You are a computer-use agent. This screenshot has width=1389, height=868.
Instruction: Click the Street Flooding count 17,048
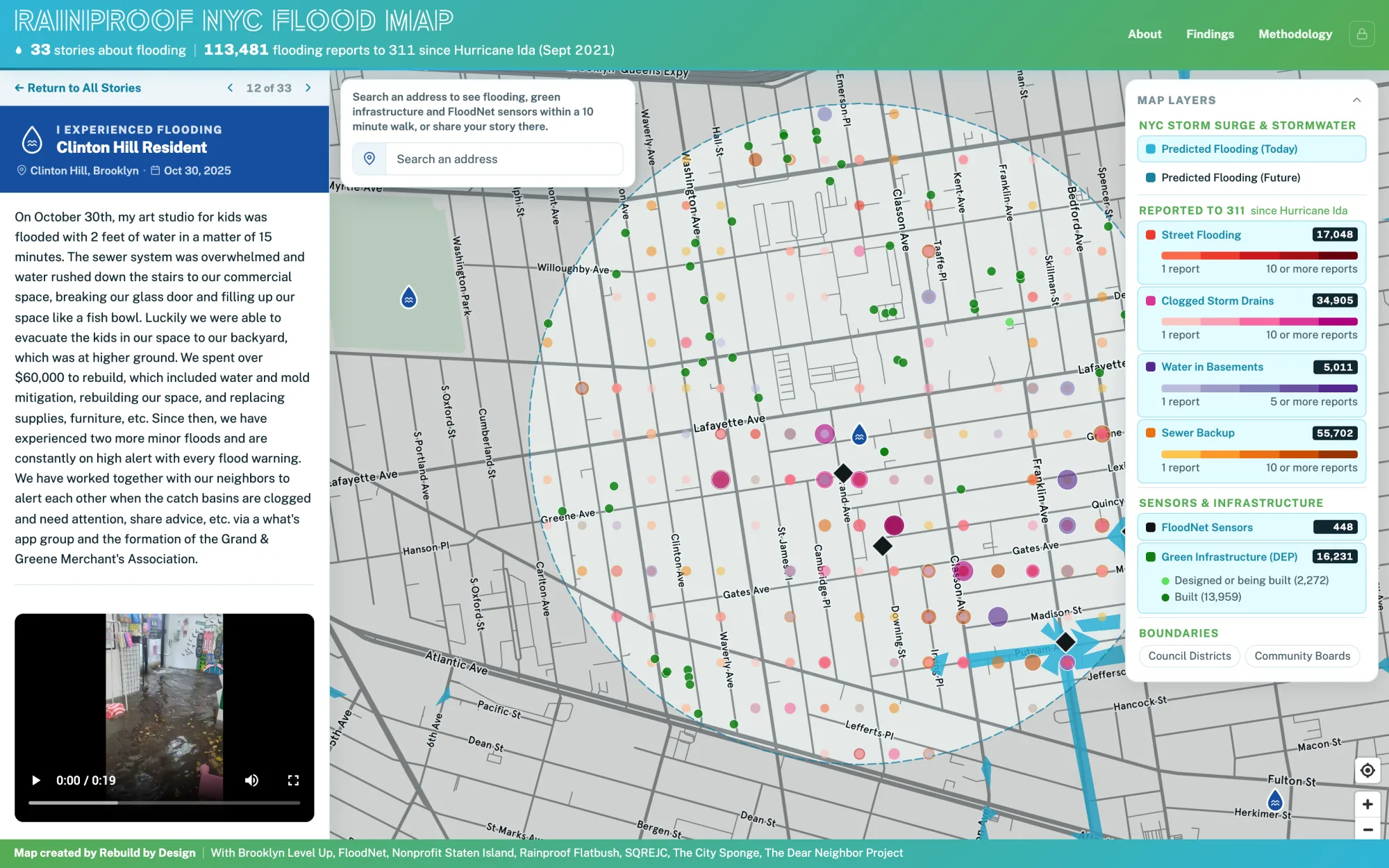pyautogui.click(x=1334, y=235)
